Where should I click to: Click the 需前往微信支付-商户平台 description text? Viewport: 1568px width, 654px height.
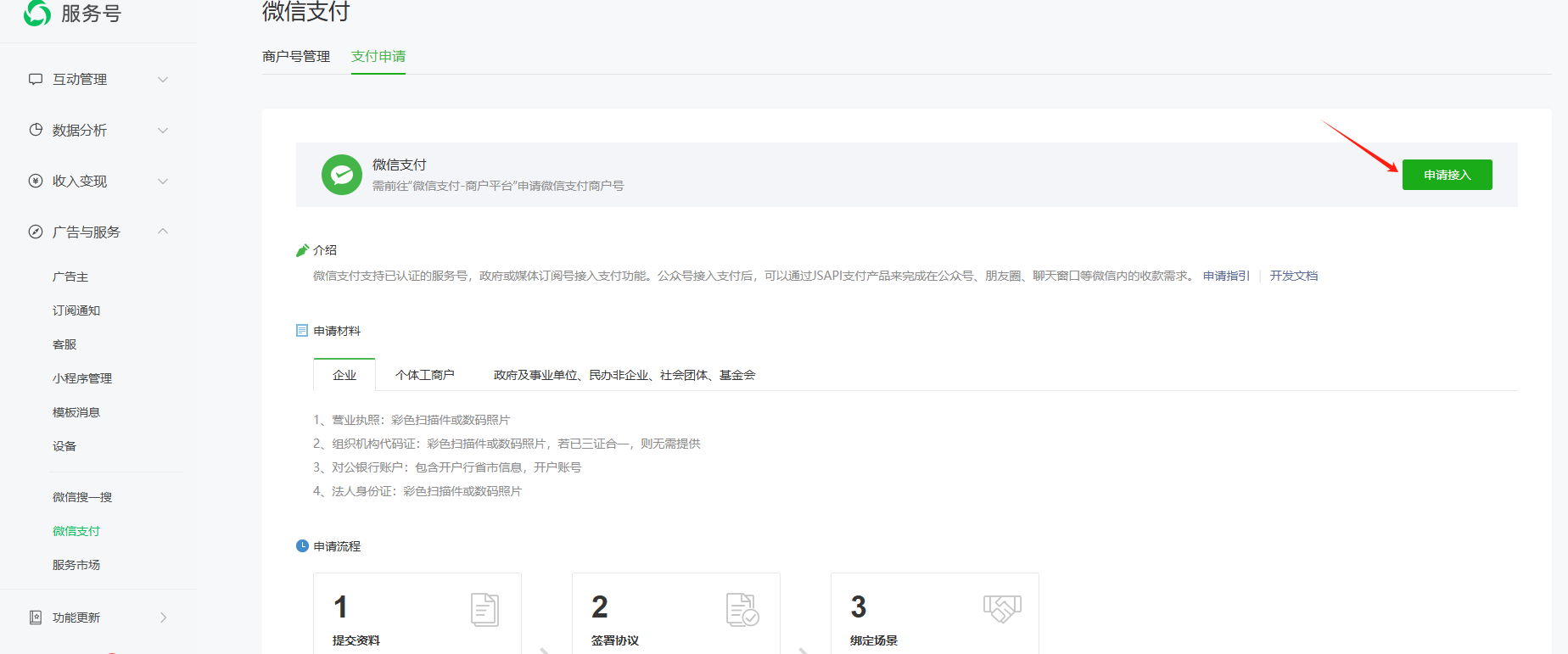tap(498, 186)
